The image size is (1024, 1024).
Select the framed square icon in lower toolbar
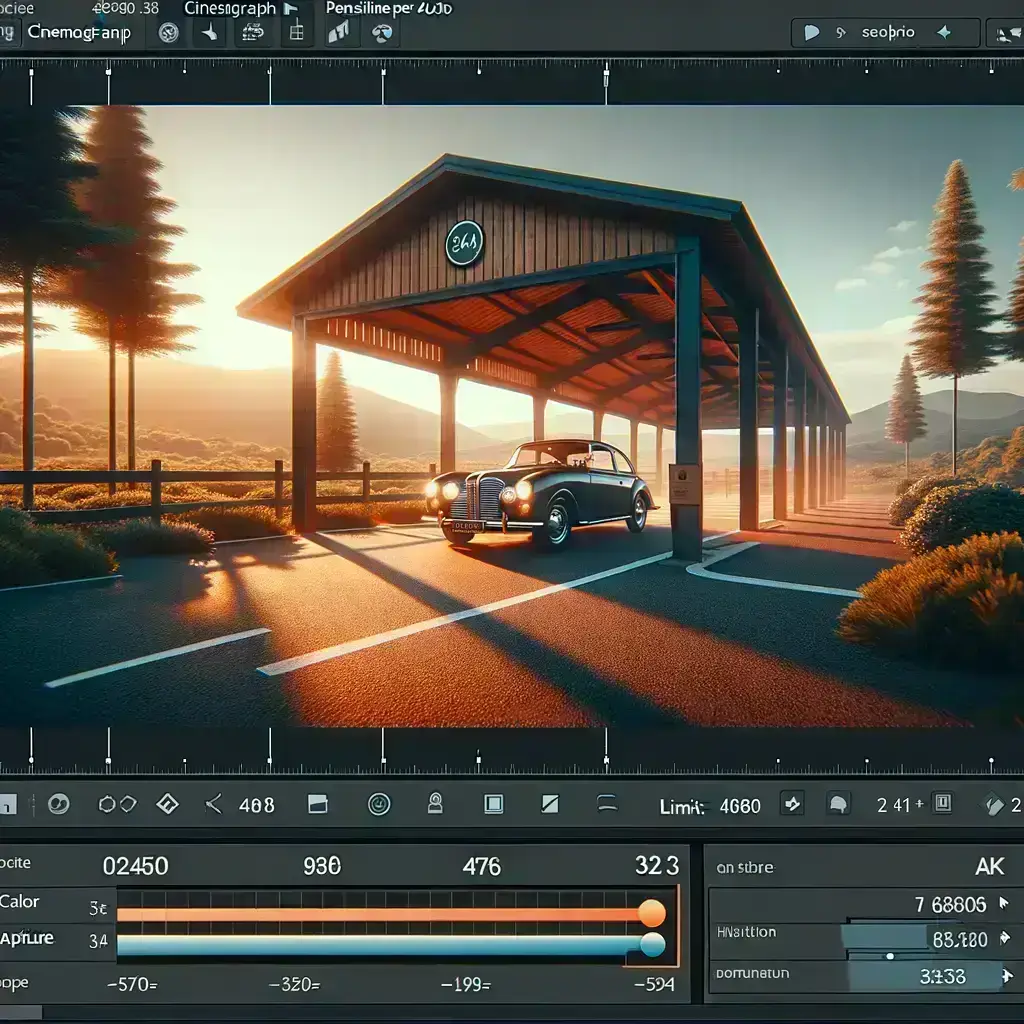pos(493,804)
